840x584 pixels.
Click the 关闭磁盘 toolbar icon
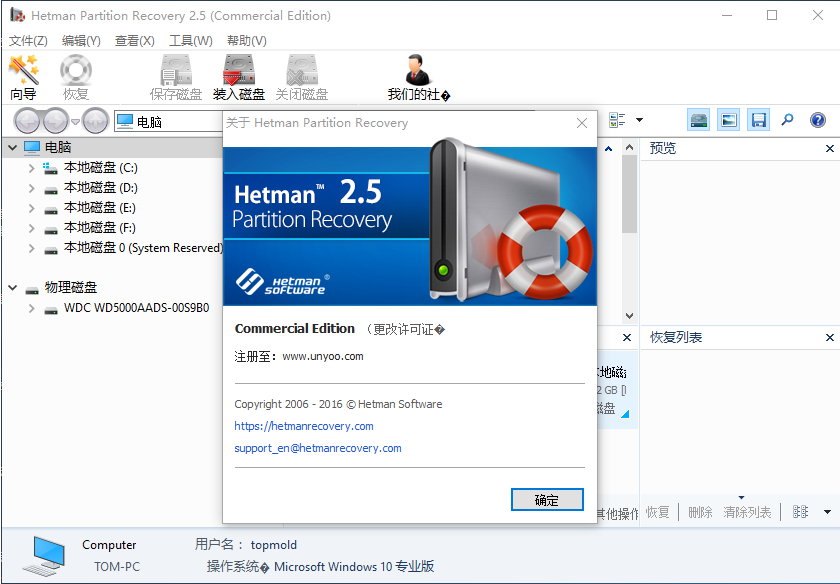(x=302, y=77)
